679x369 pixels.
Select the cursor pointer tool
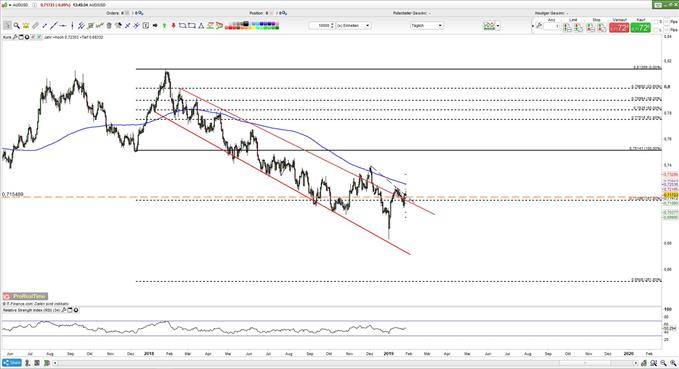pyautogui.click(x=7, y=26)
